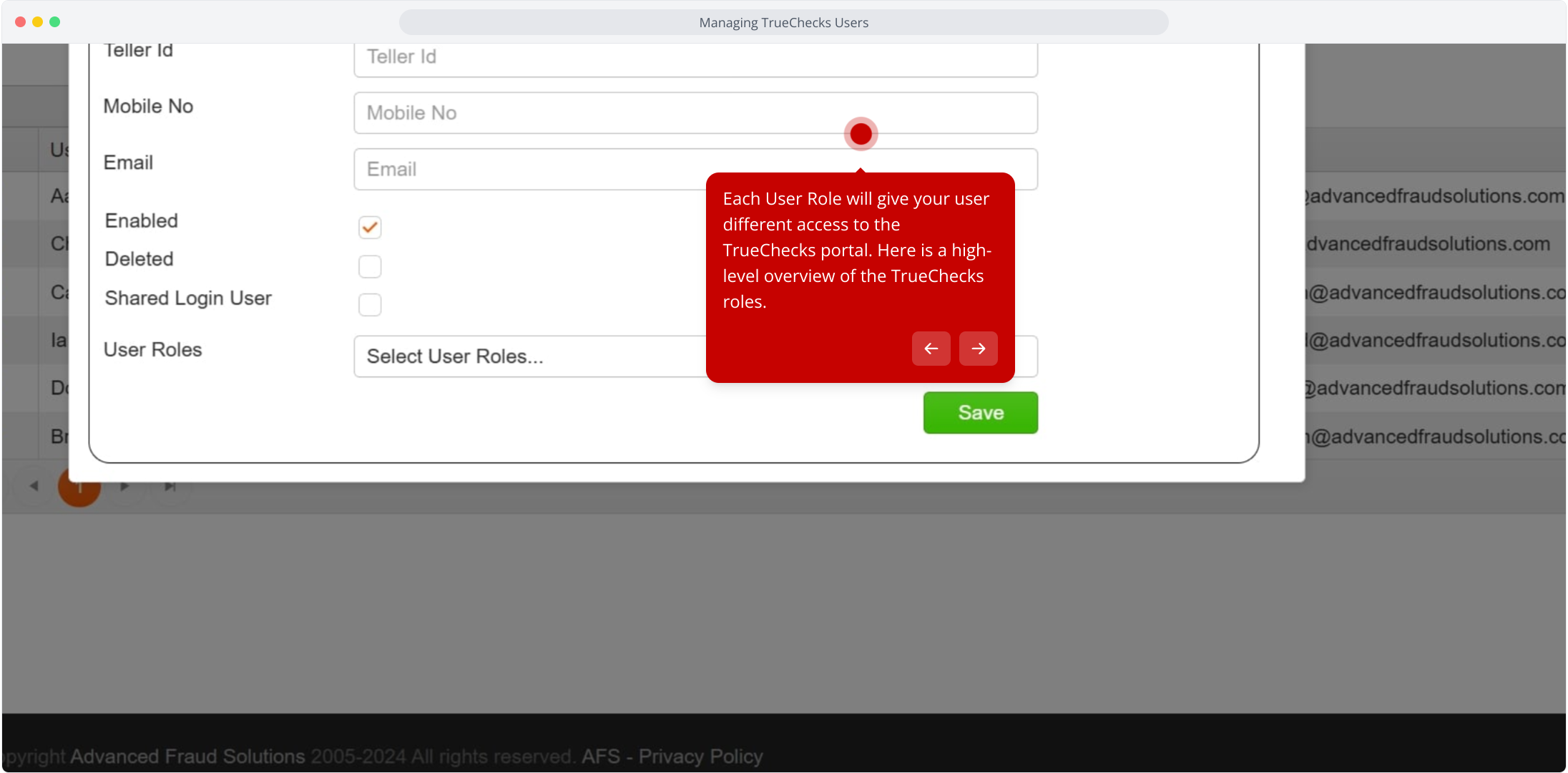Click the page 1 pagination button
This screenshot has width=1568, height=773.
click(x=79, y=487)
